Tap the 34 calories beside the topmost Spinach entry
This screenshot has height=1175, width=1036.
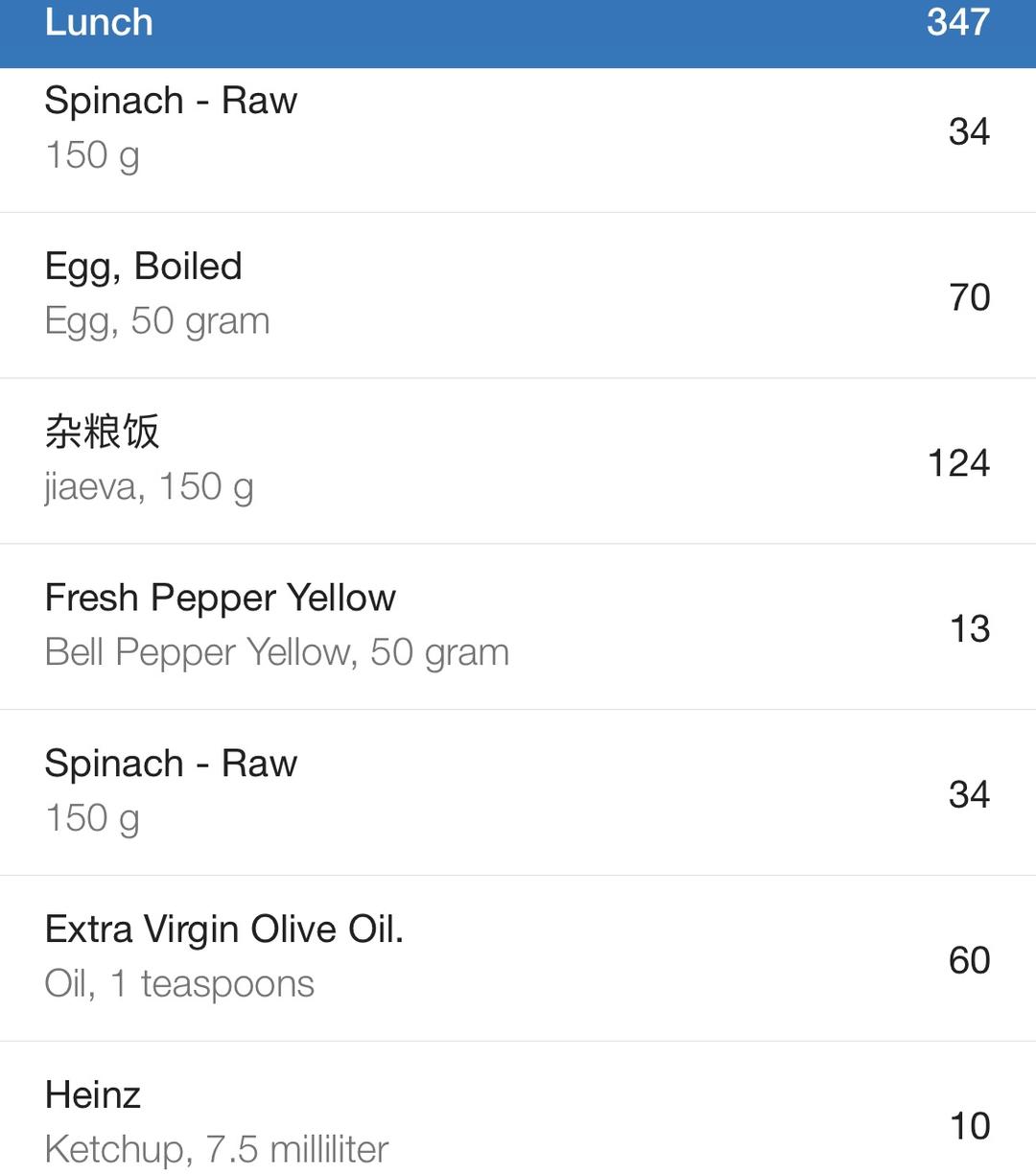tap(969, 131)
